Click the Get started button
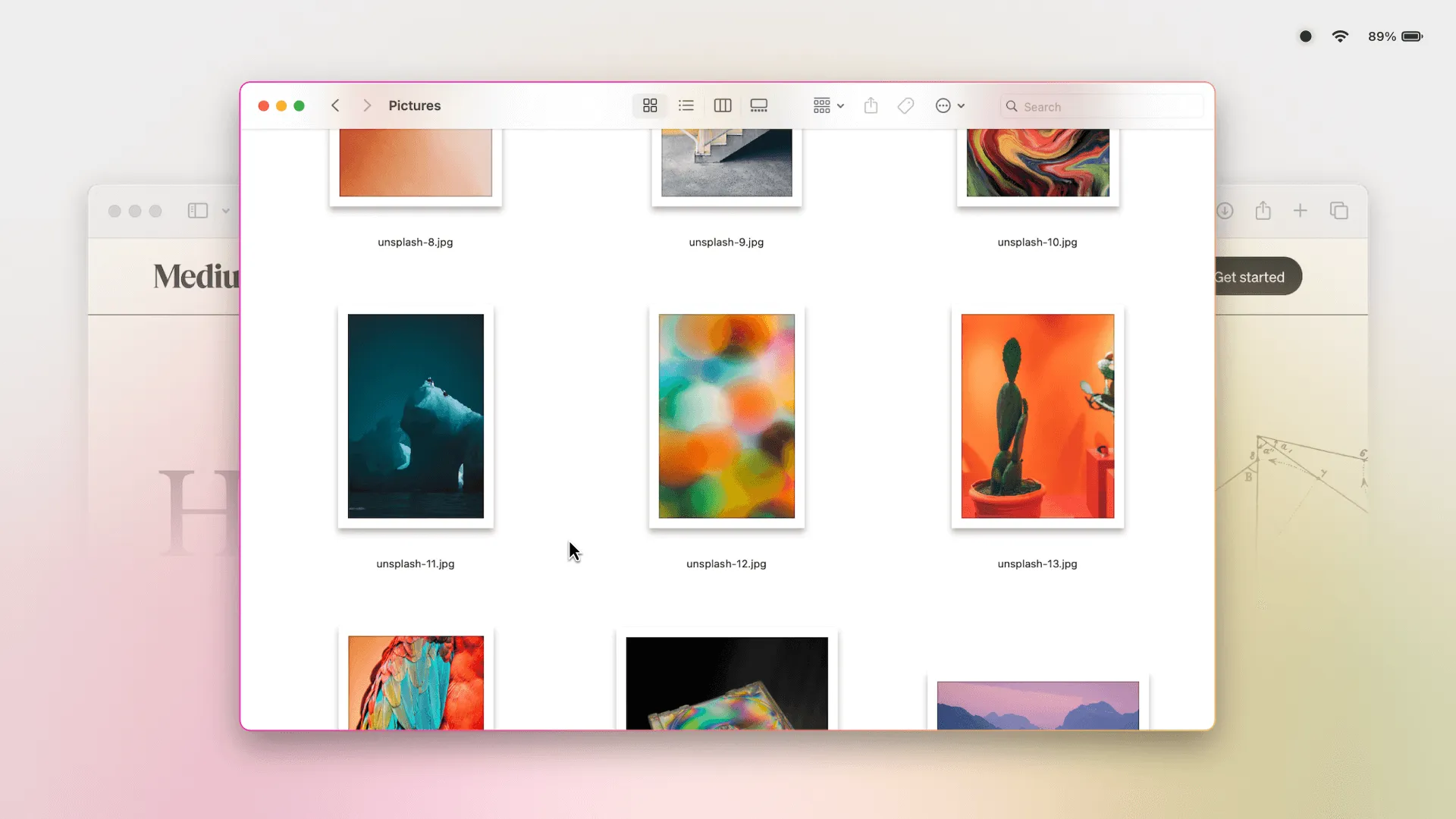 (1251, 276)
